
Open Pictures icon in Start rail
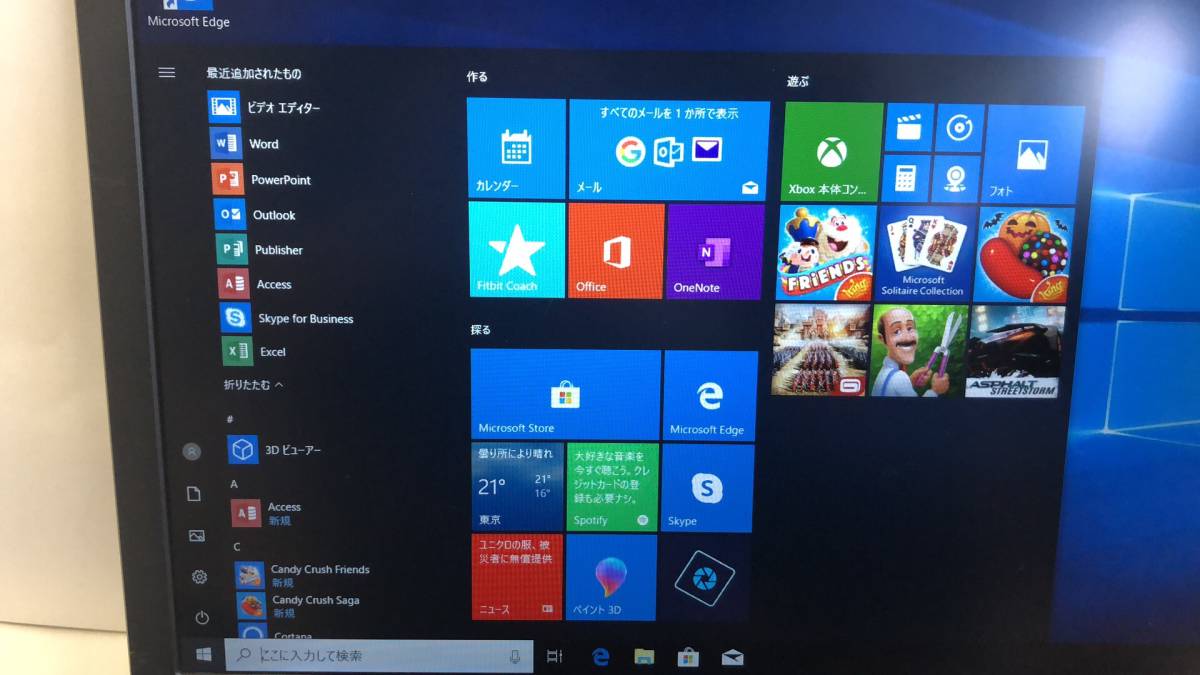click(197, 536)
